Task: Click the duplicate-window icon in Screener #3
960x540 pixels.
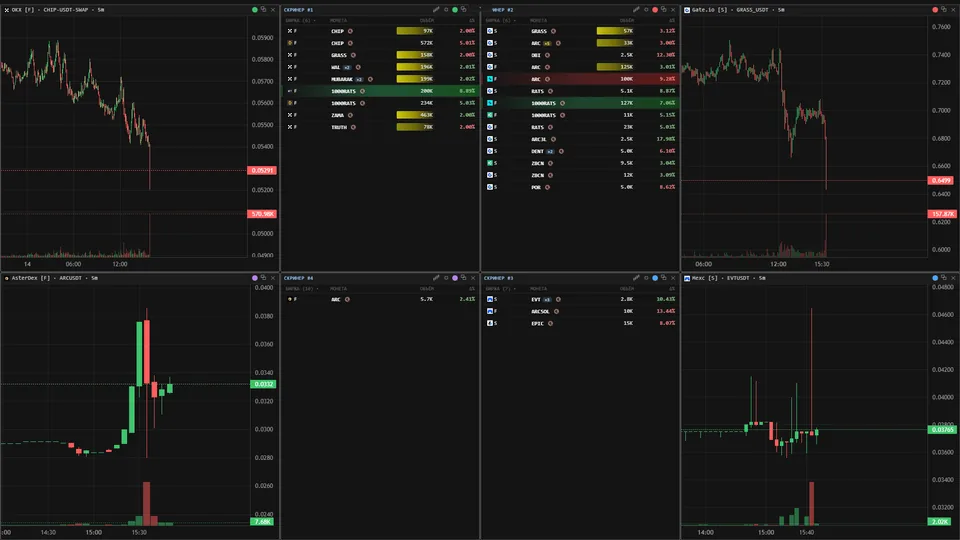Action: tap(664, 278)
